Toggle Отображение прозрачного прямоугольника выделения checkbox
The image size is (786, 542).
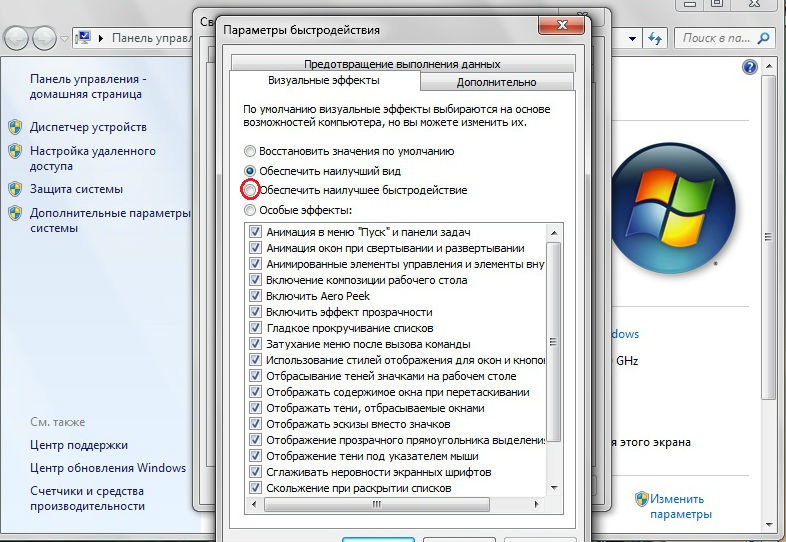click(x=255, y=440)
